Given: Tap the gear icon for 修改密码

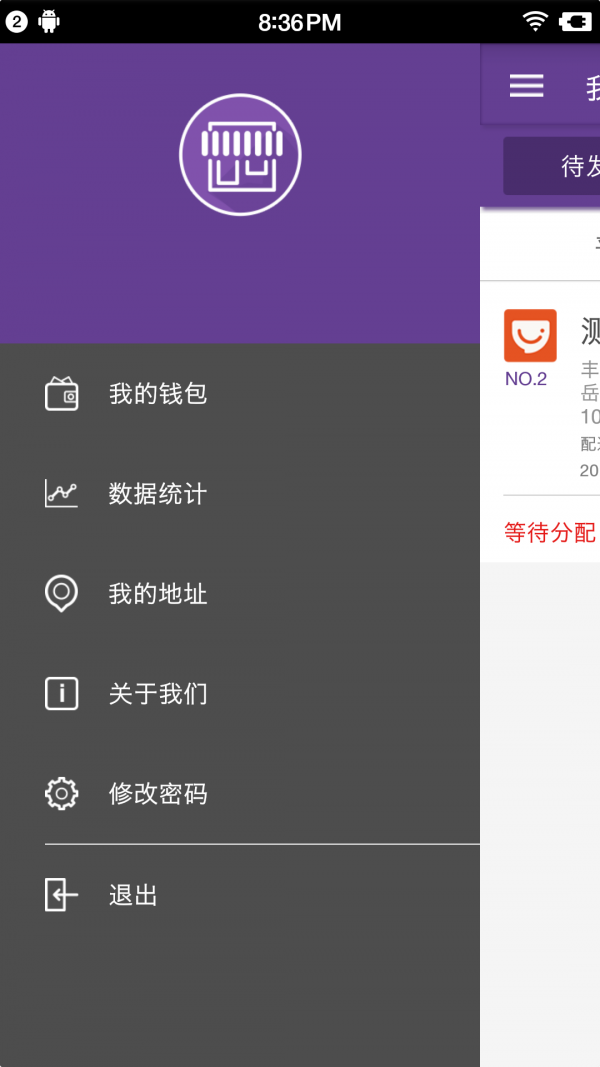Looking at the screenshot, I should pyautogui.click(x=61, y=794).
